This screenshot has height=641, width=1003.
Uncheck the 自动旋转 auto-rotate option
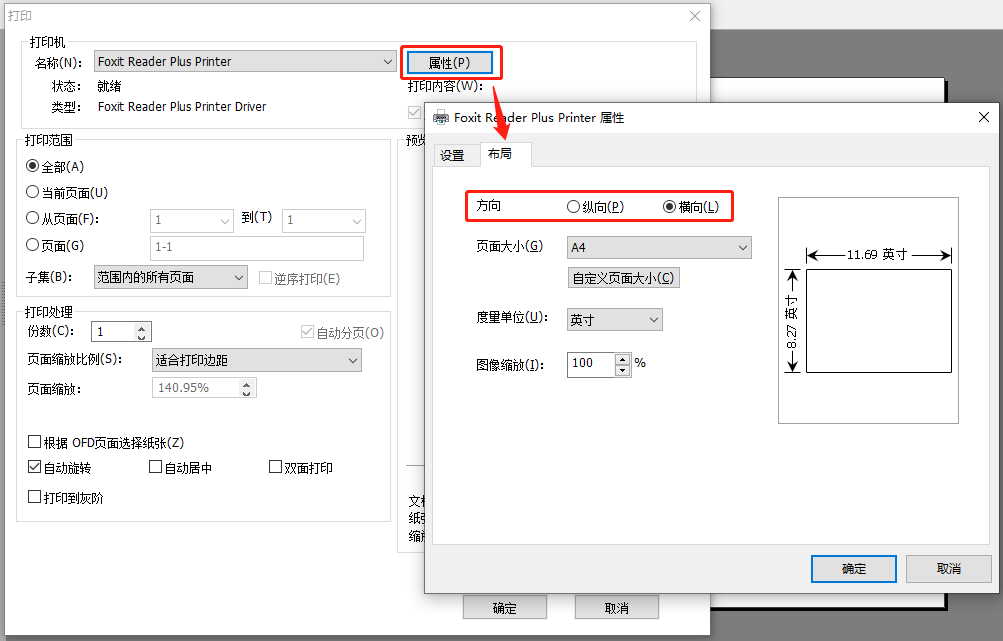[x=35, y=467]
